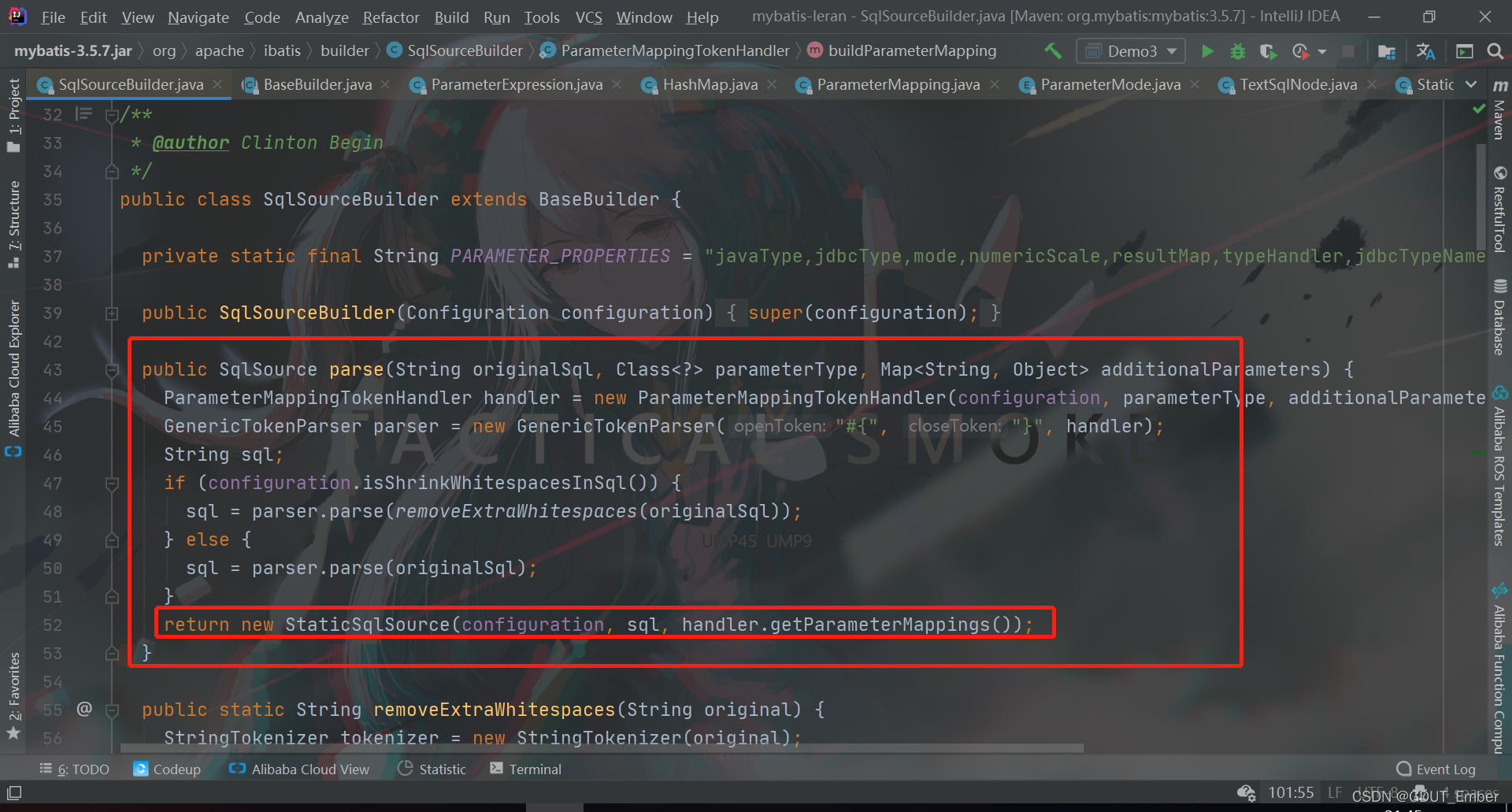Click ParameterMappingTokenHandler breadcrumb

(x=665, y=51)
